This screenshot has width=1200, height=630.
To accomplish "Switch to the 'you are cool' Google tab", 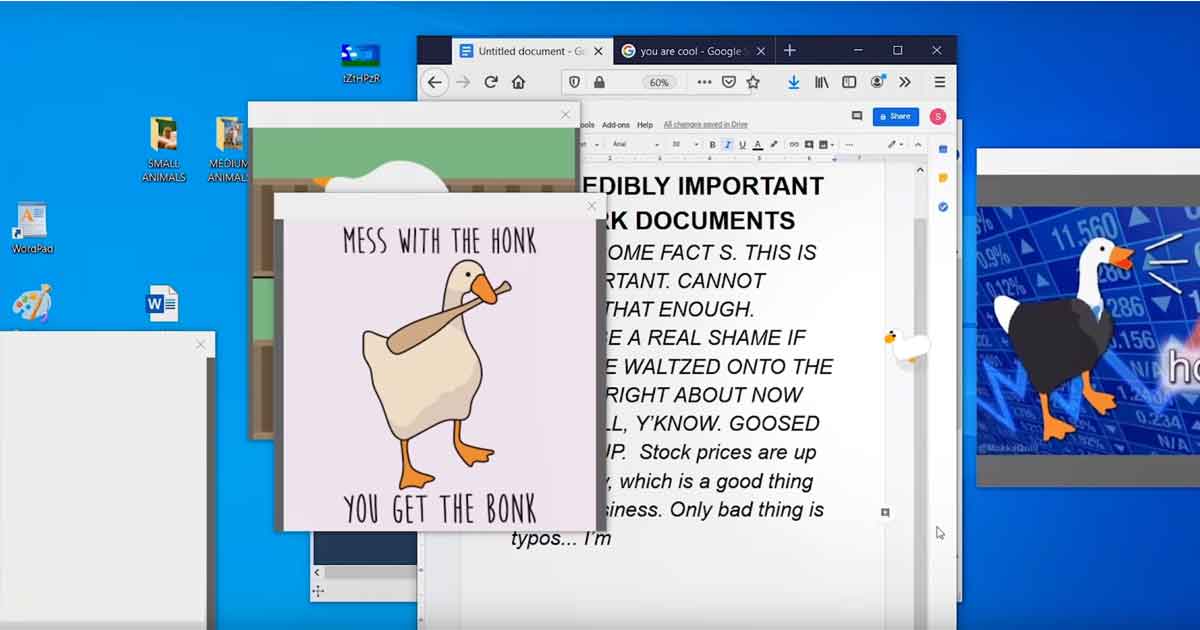I will [x=690, y=50].
